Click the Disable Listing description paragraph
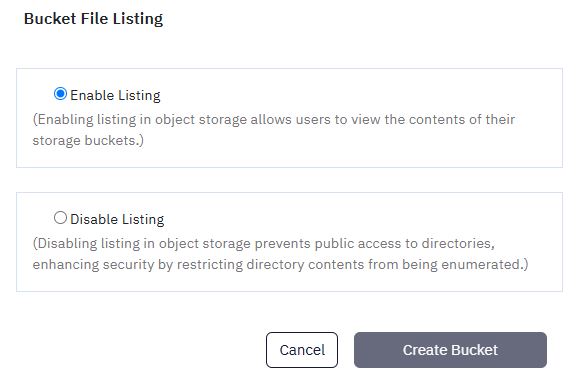 click(280, 254)
